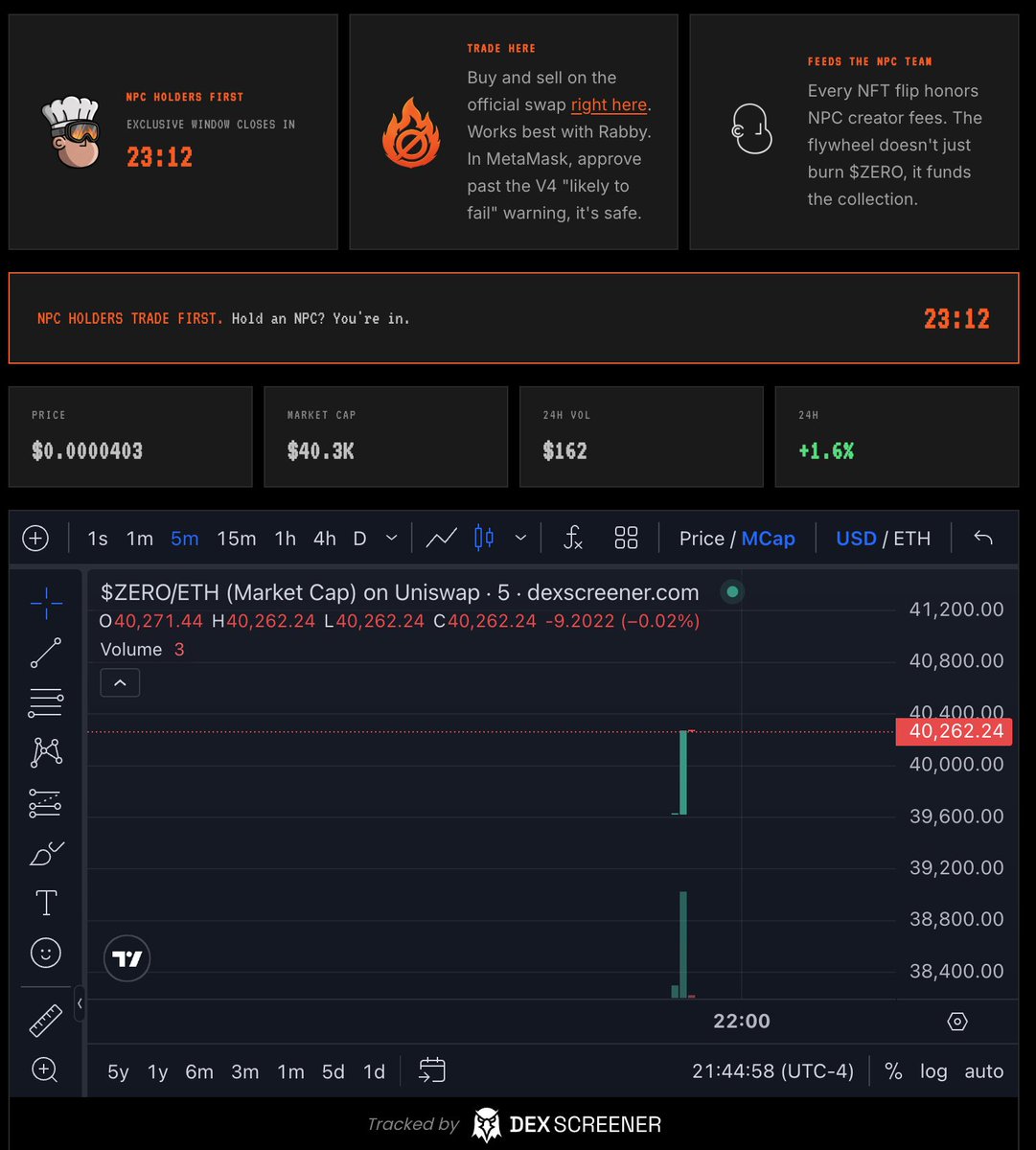Select the 1s timeframe
This screenshot has width=1036, height=1150.
pyautogui.click(x=98, y=539)
